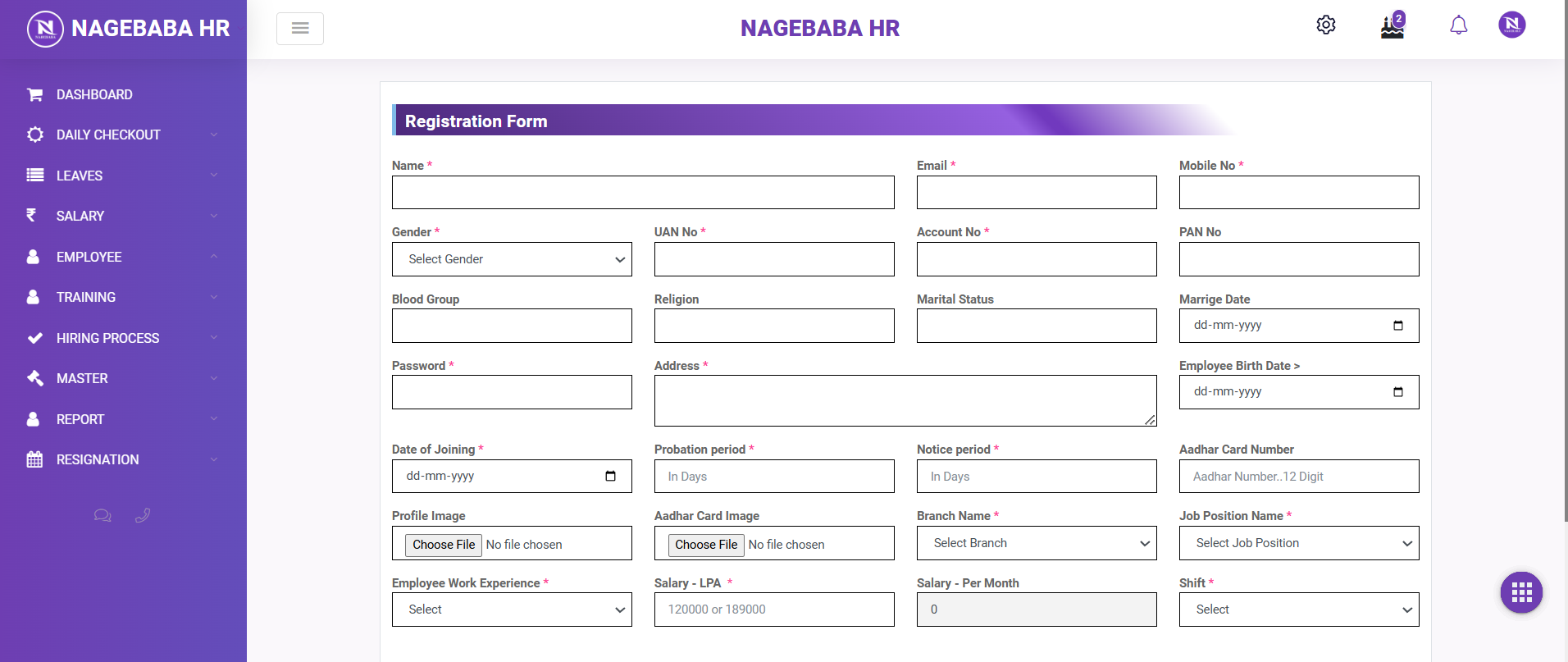Open the birthday cake notifications icon

click(x=1392, y=27)
